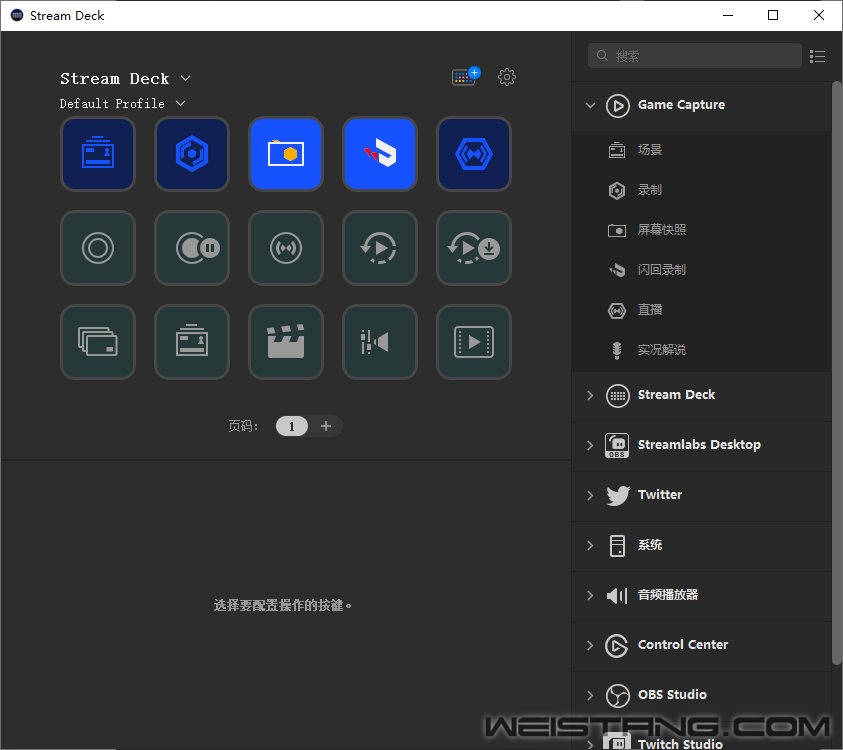Toggle the action list view icon
This screenshot has height=750, width=843.
(817, 56)
